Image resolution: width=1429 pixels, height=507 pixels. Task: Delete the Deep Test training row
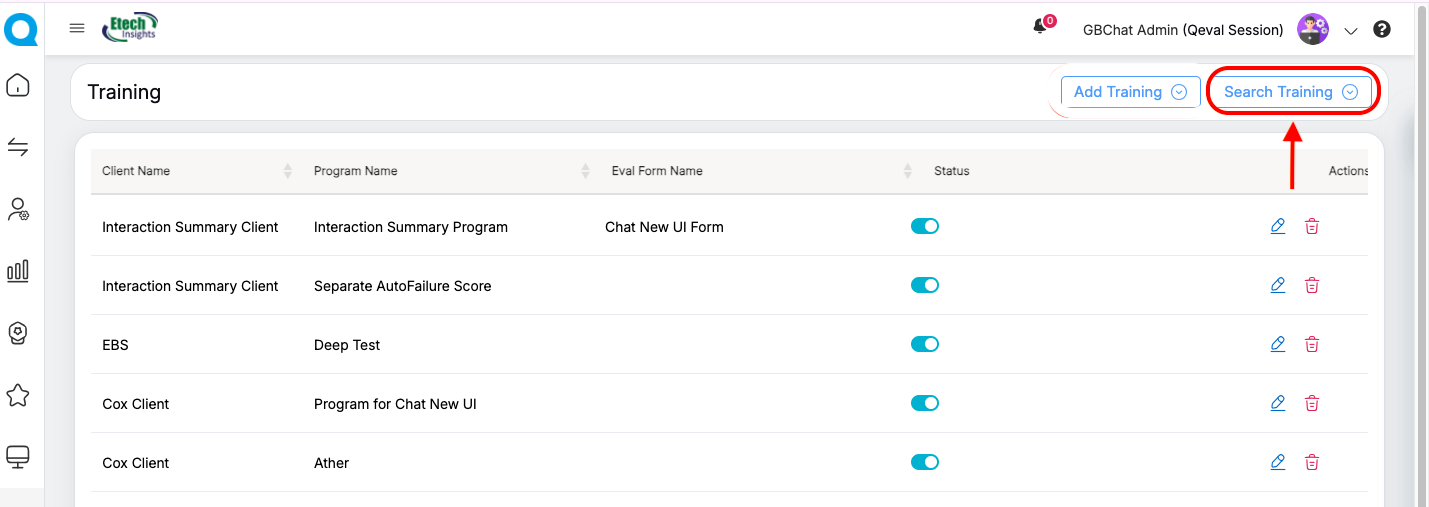click(x=1312, y=345)
